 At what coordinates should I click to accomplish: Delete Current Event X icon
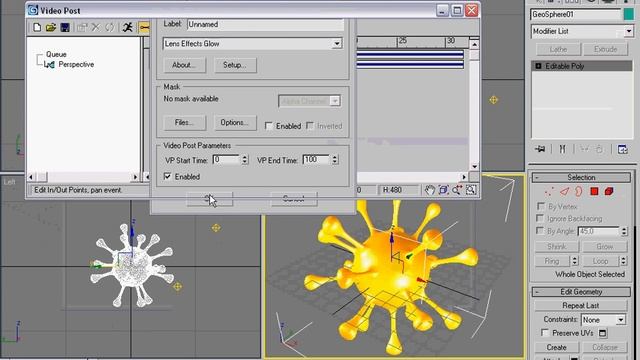96,27
